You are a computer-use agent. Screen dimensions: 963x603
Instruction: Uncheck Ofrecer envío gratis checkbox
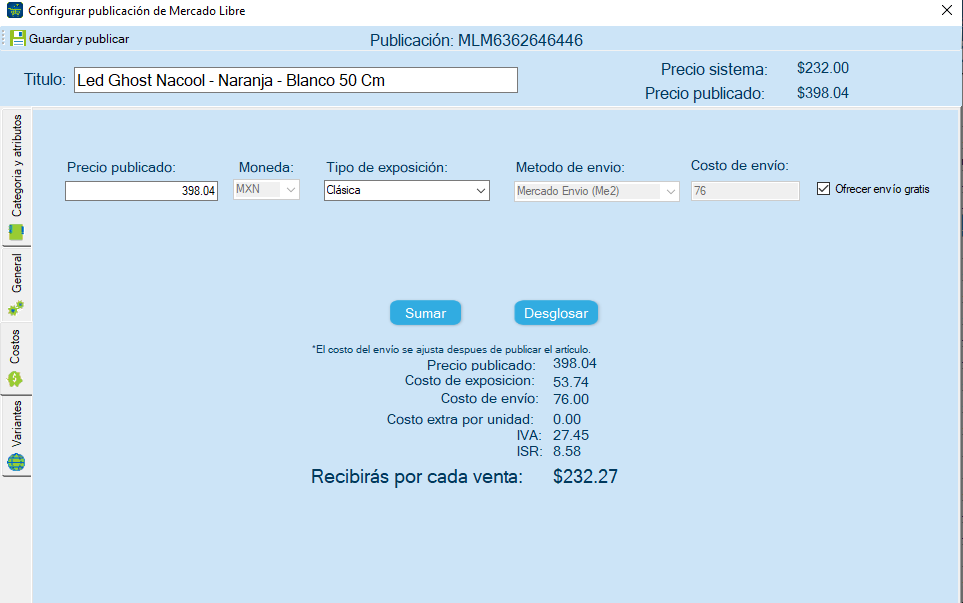pyautogui.click(x=823, y=189)
